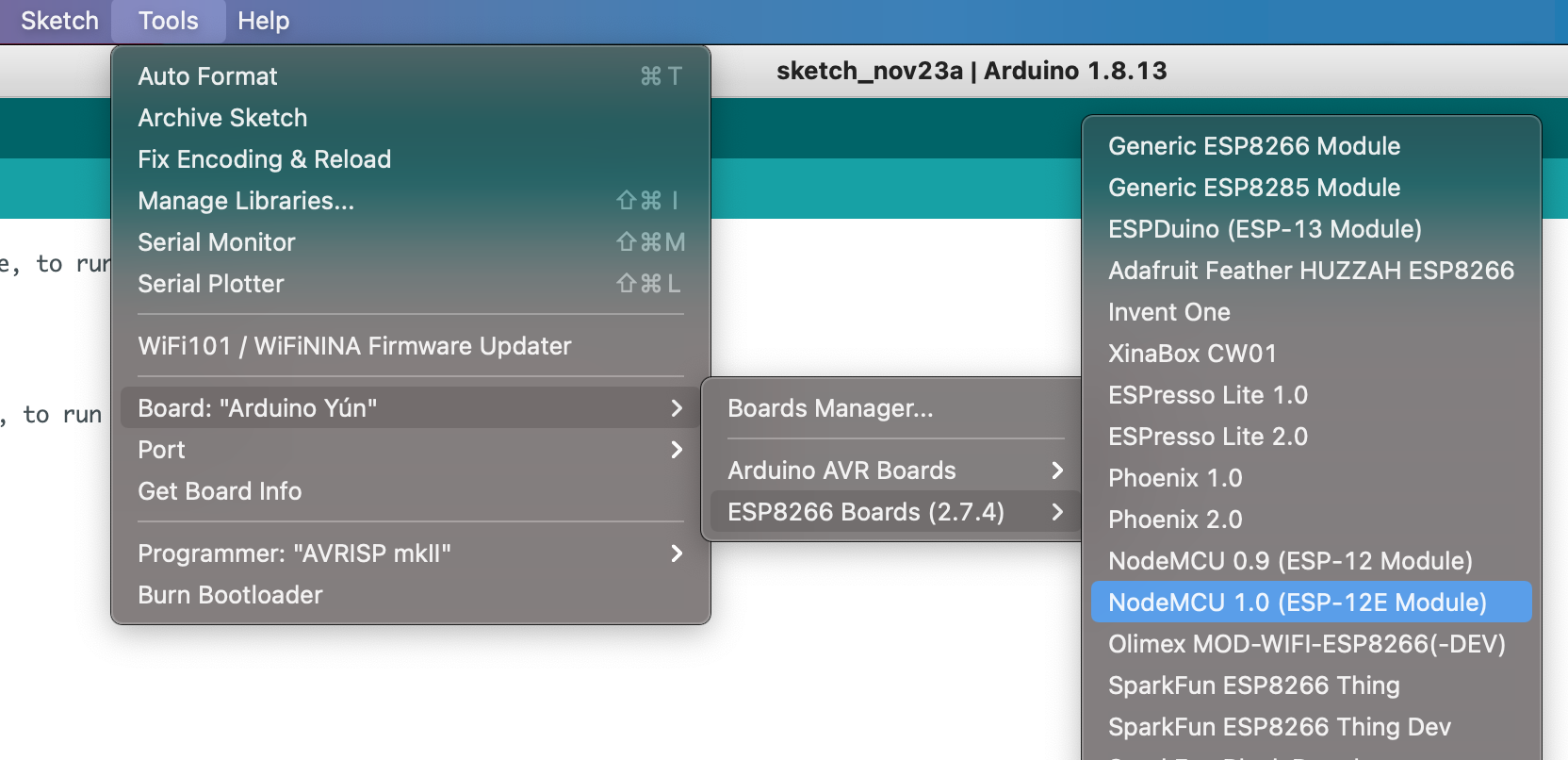Select Burn Bootloader option
Viewport: 1568px width, 760px height.
[230, 595]
